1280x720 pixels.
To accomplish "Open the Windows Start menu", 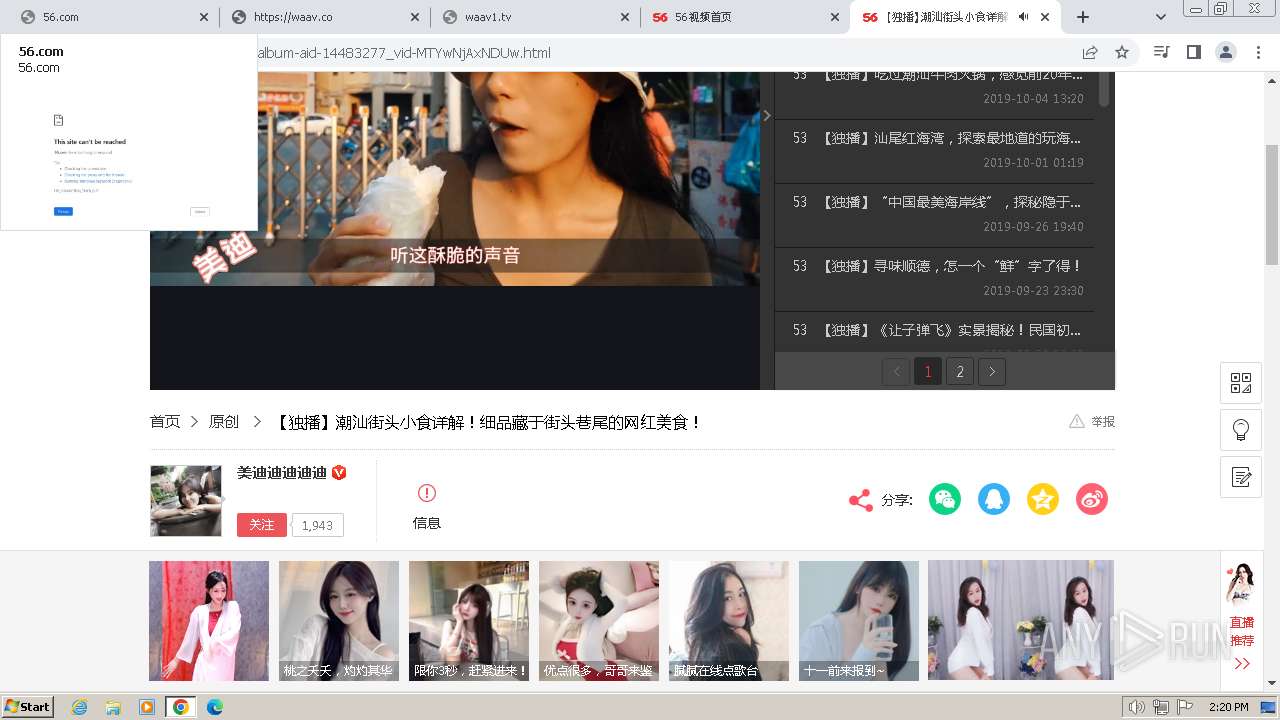I will 28,707.
